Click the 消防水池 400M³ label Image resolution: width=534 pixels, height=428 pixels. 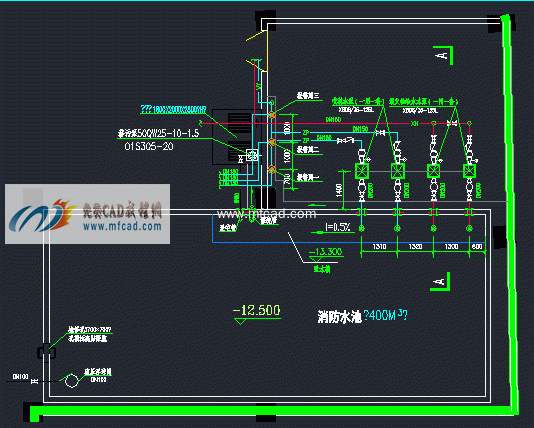point(362,316)
